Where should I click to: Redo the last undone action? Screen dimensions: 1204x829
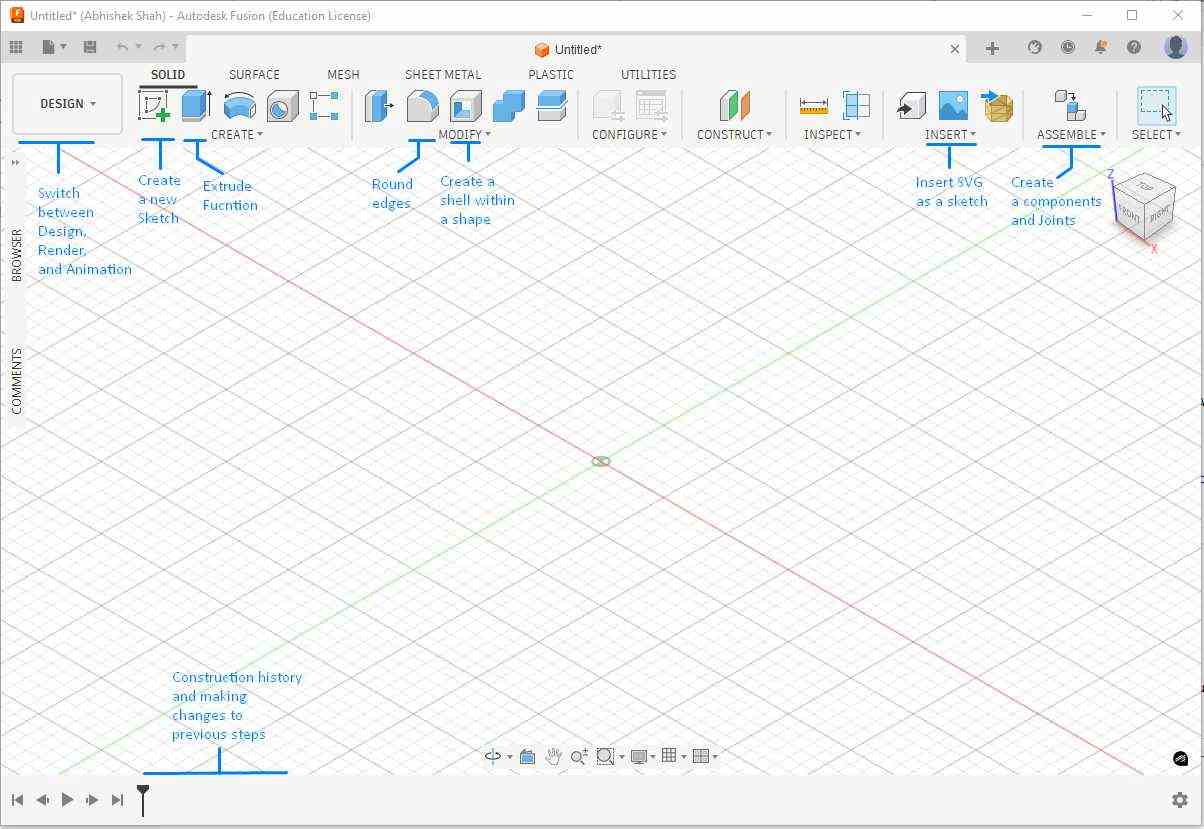(x=159, y=47)
